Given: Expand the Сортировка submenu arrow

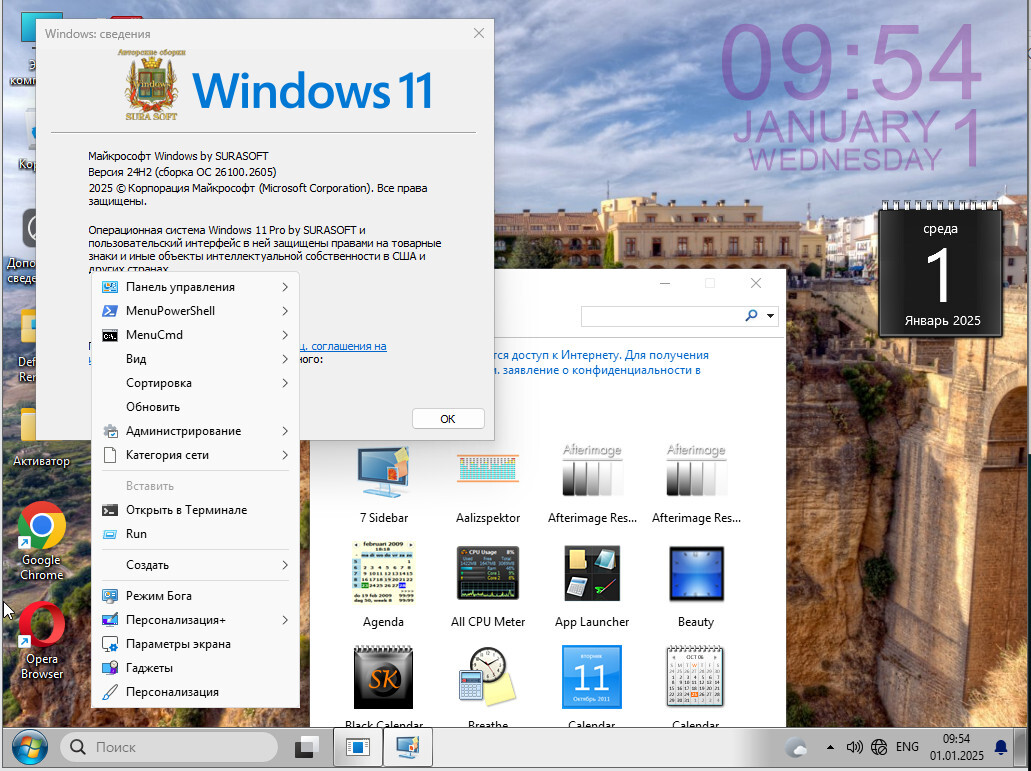Looking at the screenshot, I should coord(285,383).
